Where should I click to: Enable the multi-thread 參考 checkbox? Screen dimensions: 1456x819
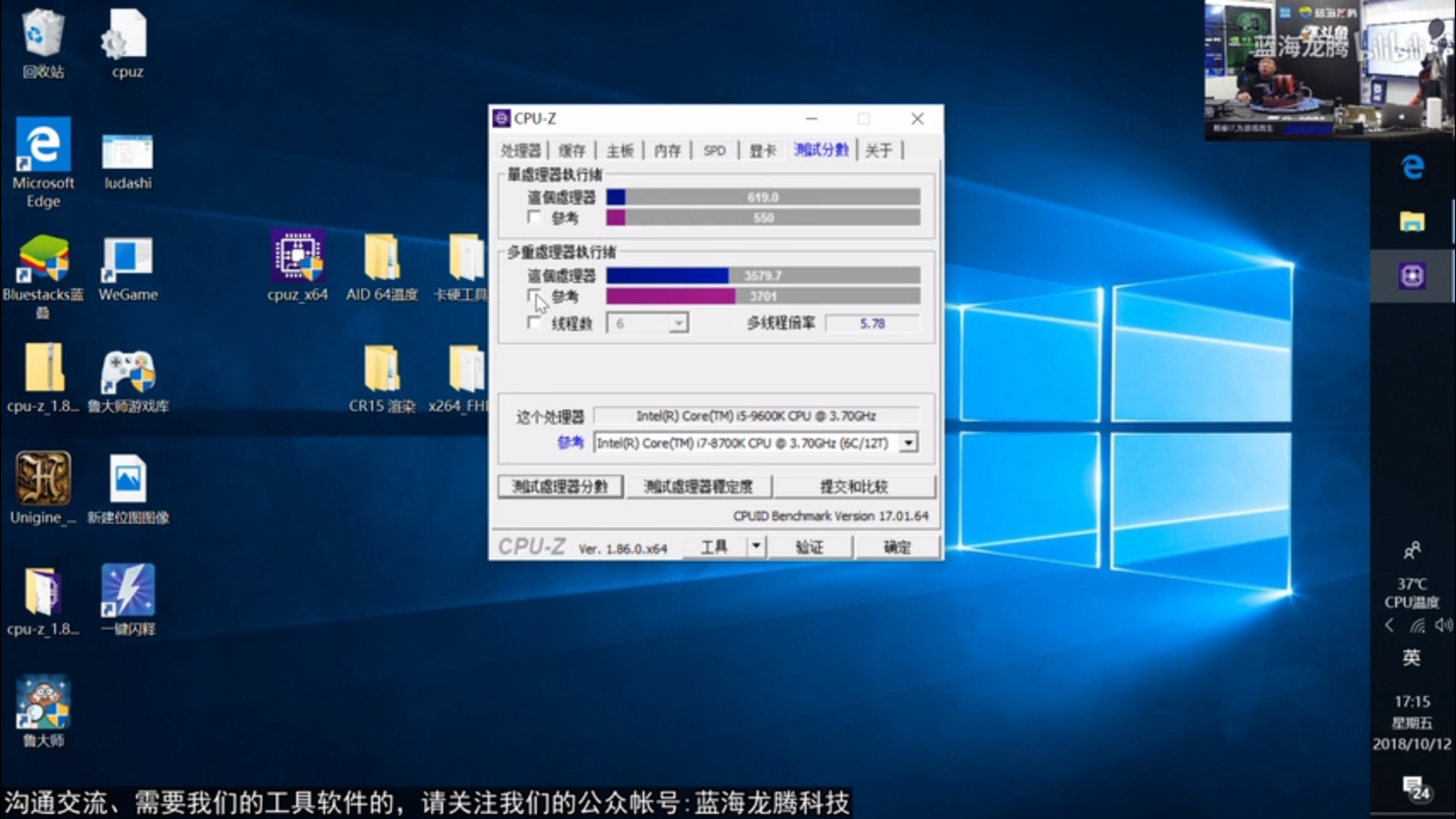click(x=534, y=296)
